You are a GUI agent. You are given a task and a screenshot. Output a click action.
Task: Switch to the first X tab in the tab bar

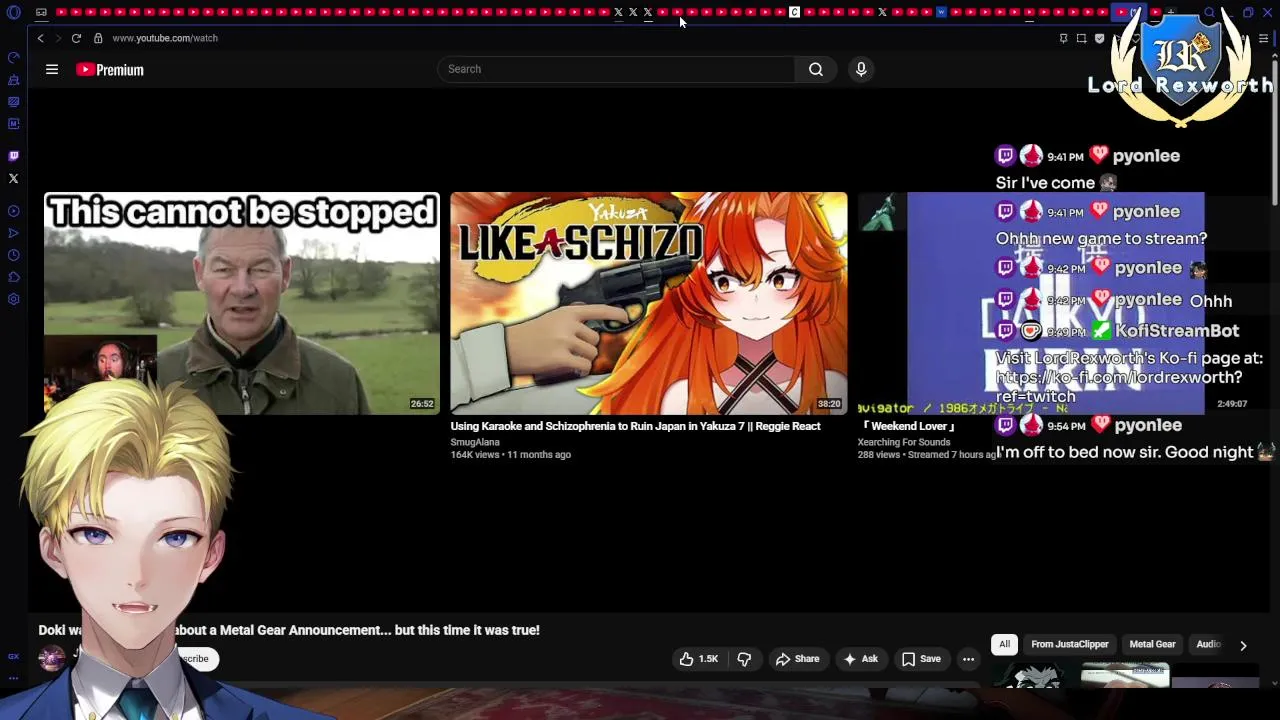point(618,13)
